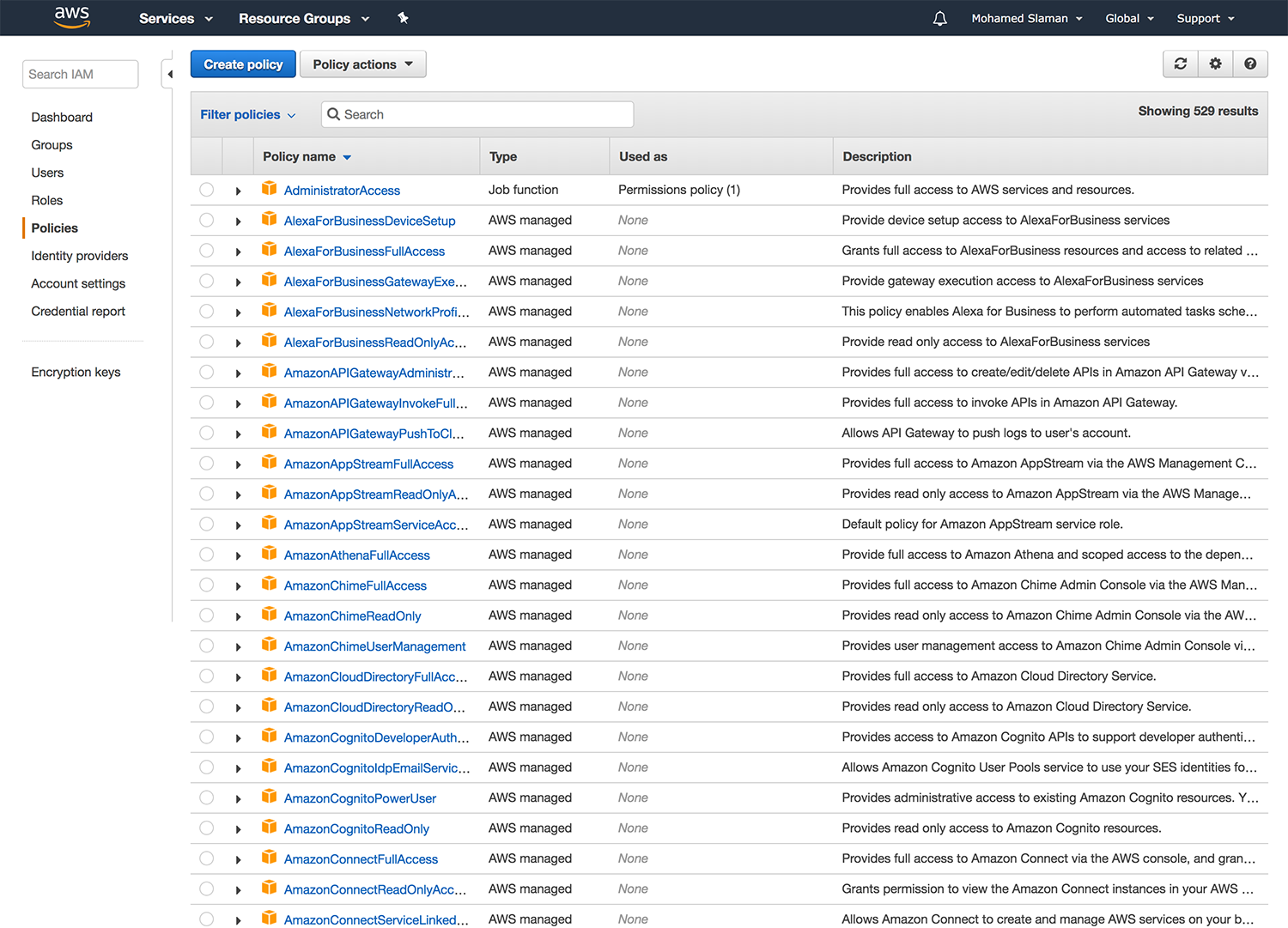
Task: Collapse the IAM navigation panel arrow
Action: coord(169,74)
